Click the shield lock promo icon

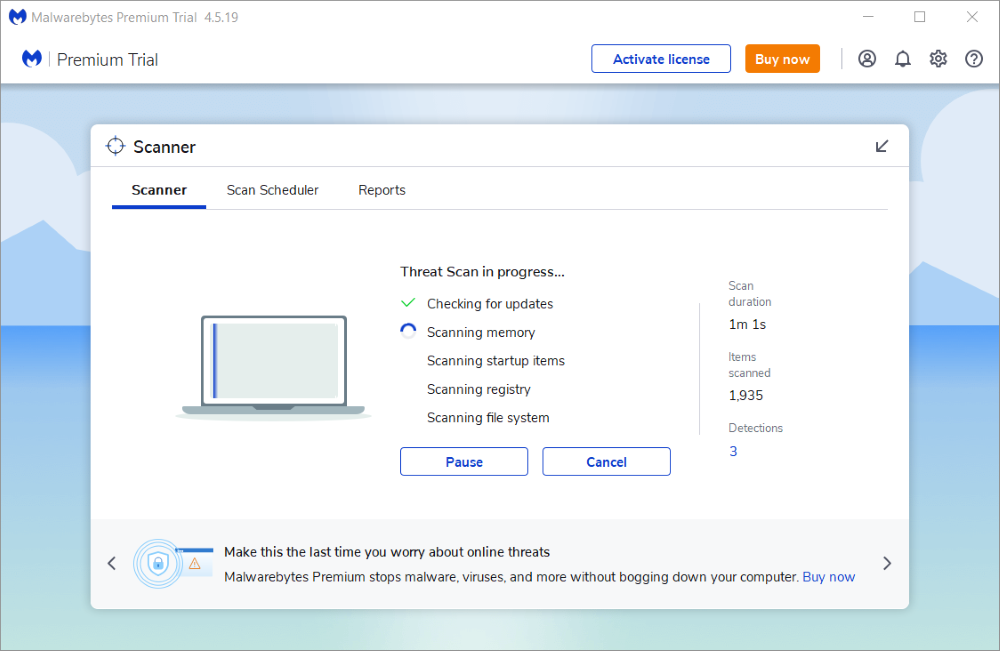(x=157, y=563)
